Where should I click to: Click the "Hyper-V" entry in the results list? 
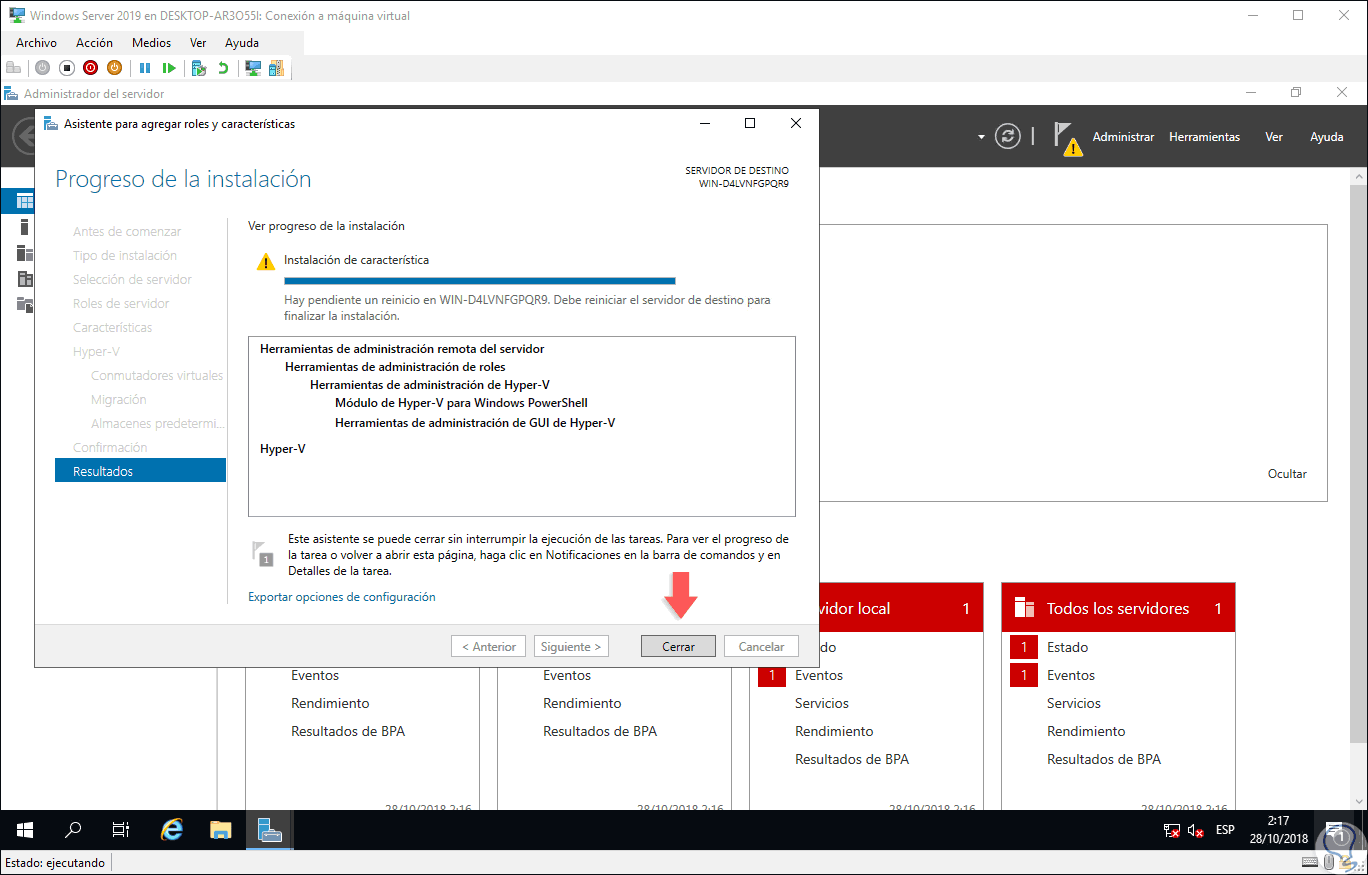click(283, 449)
